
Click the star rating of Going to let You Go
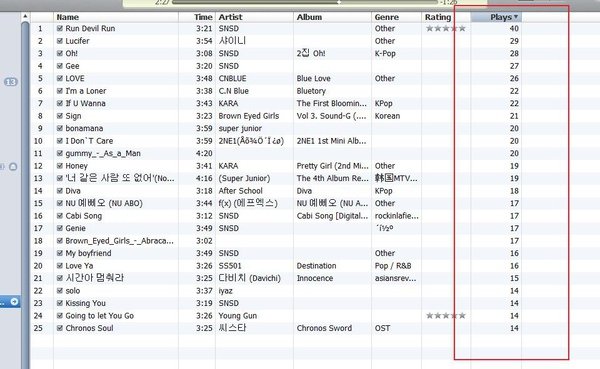446,315
